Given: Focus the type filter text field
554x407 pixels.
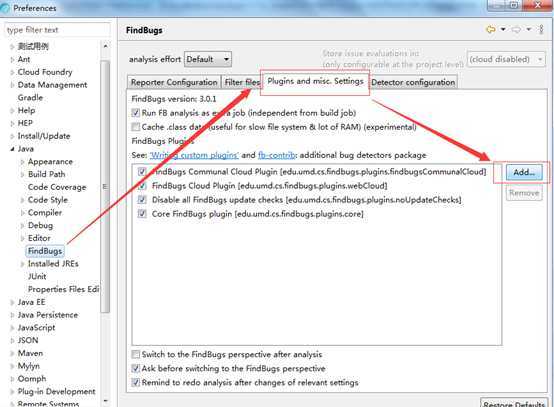Looking at the screenshot, I should (x=57, y=30).
